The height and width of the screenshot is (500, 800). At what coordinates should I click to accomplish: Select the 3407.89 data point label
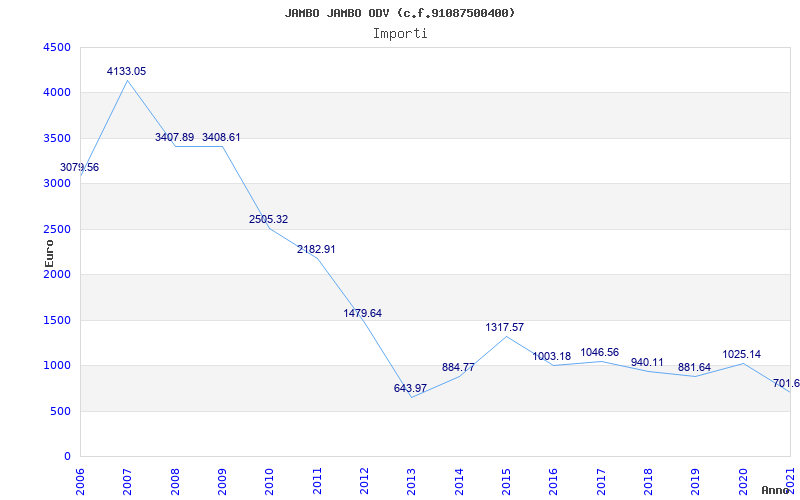pos(174,137)
